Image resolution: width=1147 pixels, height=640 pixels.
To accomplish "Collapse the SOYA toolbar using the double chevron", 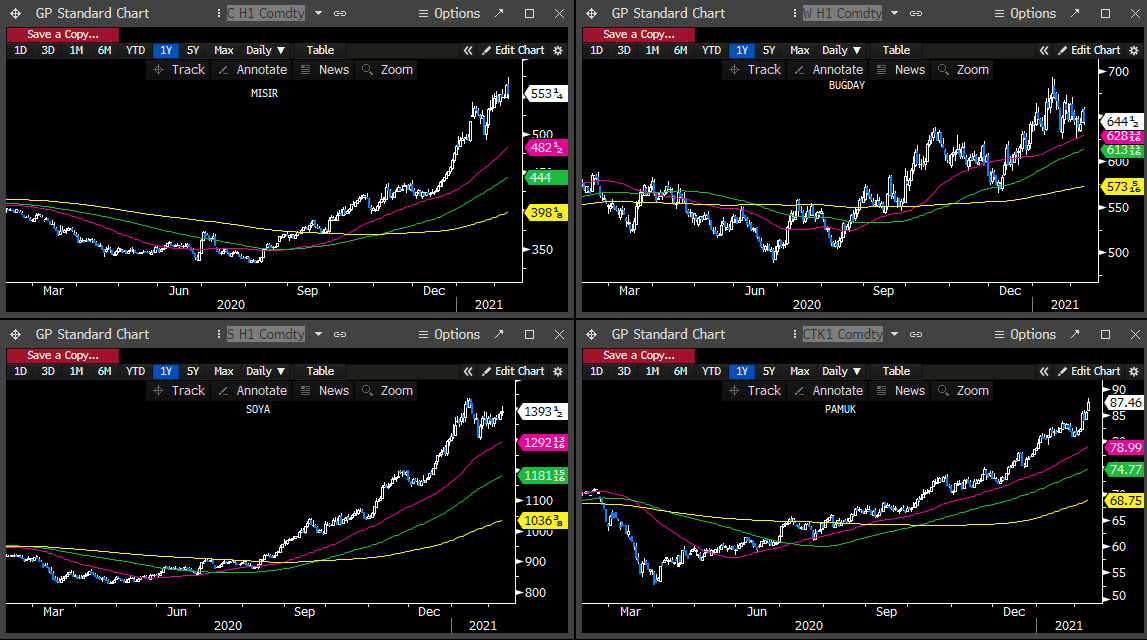I will point(468,372).
